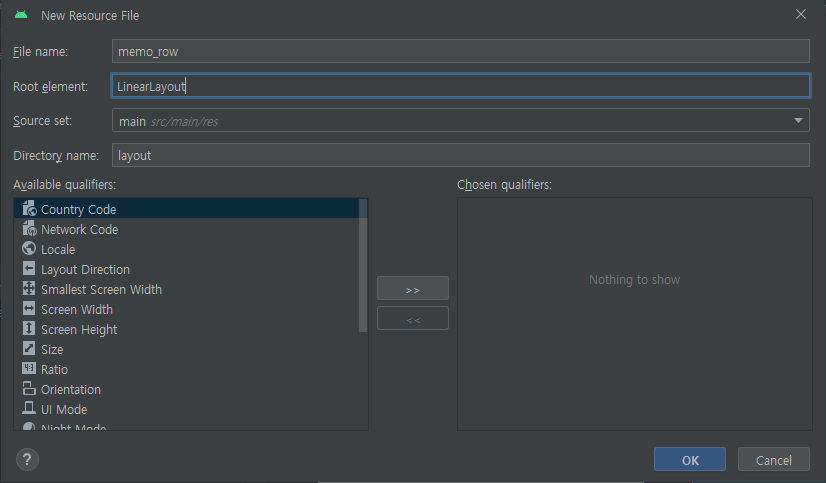Close the New Resource File dialog
The width and height of the screenshot is (826, 483).
click(x=801, y=15)
